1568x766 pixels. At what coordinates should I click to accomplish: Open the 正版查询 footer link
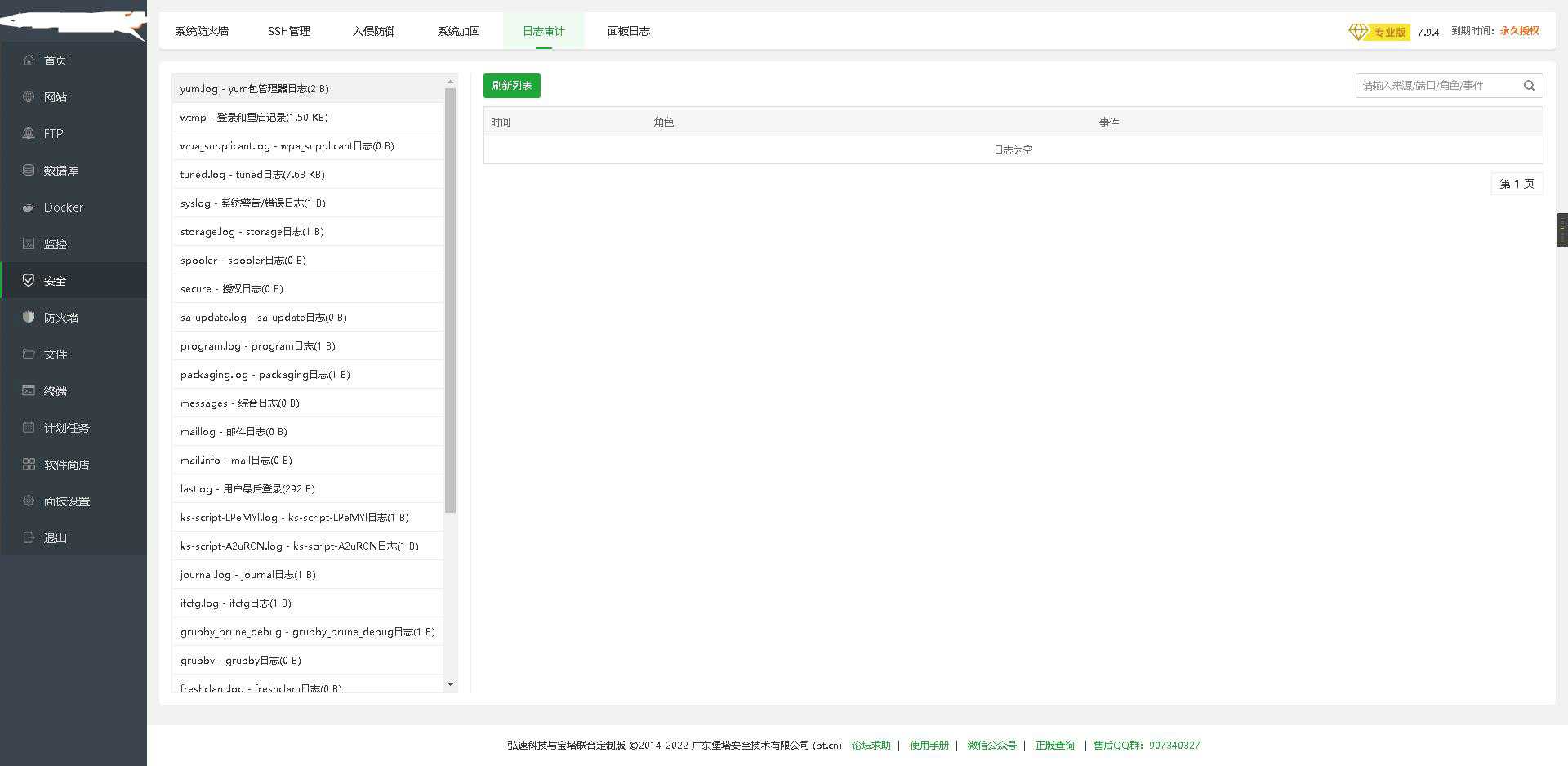tap(1055, 745)
